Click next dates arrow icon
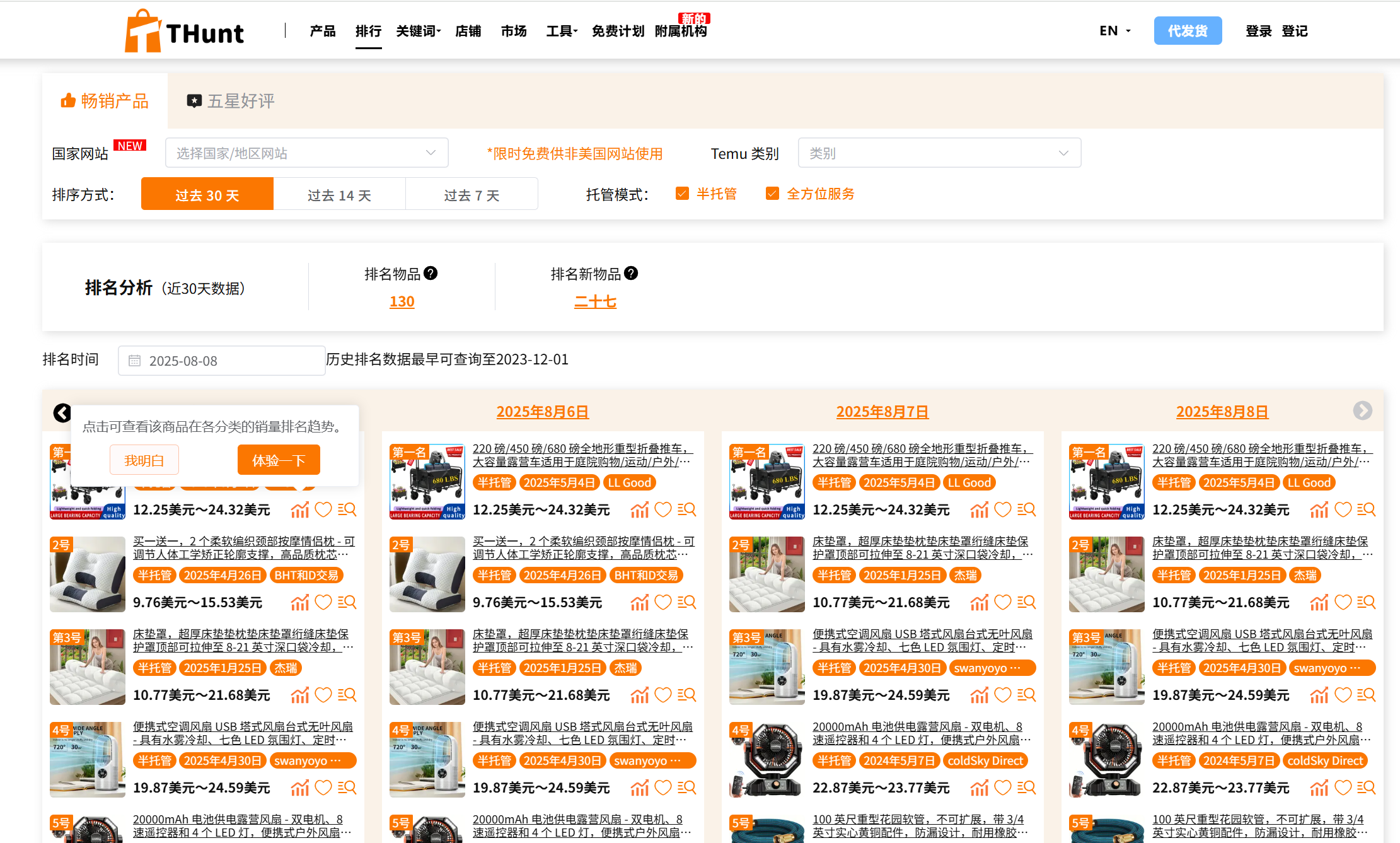The height and width of the screenshot is (843, 1400). click(1362, 410)
